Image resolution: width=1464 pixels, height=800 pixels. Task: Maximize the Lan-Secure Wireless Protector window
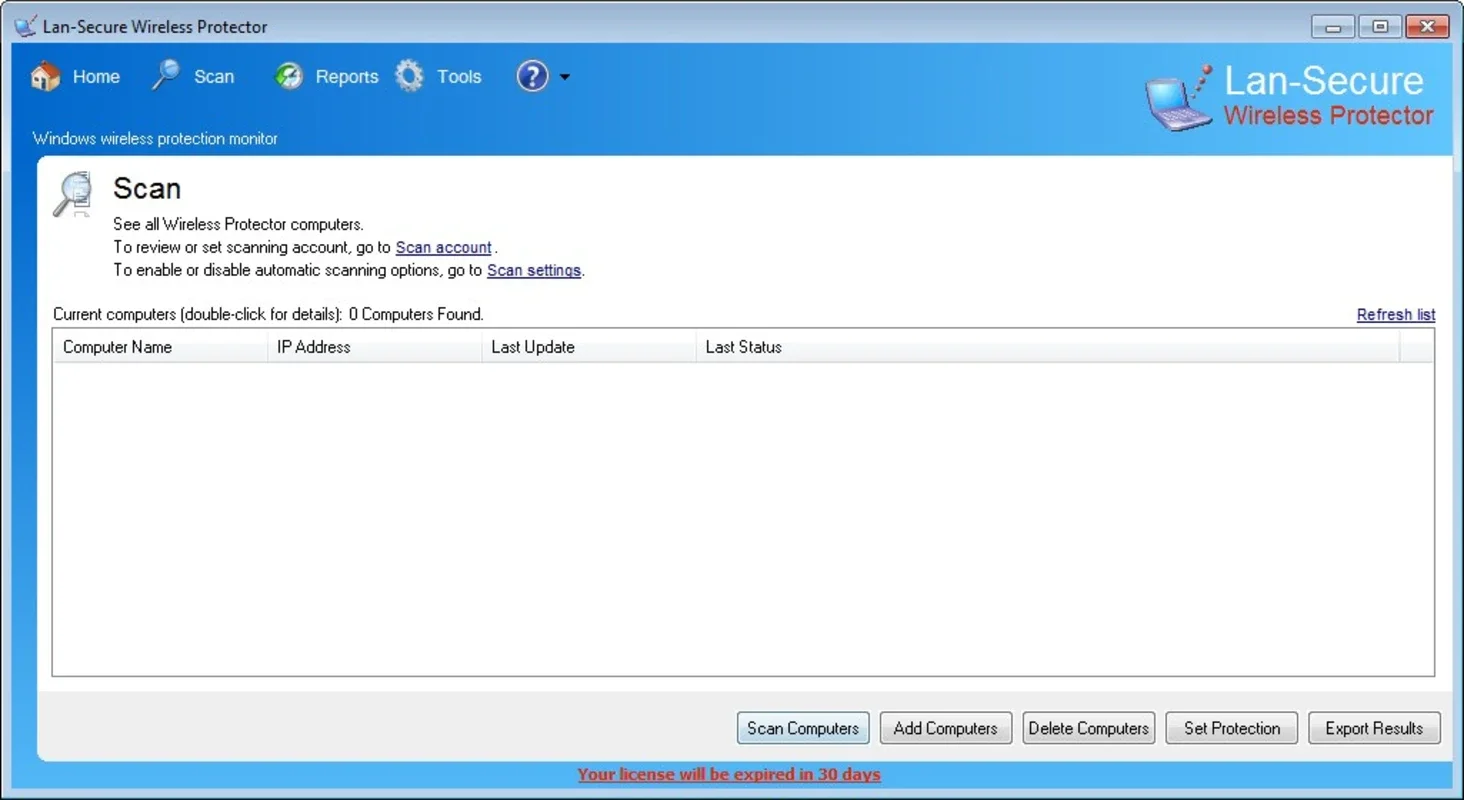[1380, 27]
